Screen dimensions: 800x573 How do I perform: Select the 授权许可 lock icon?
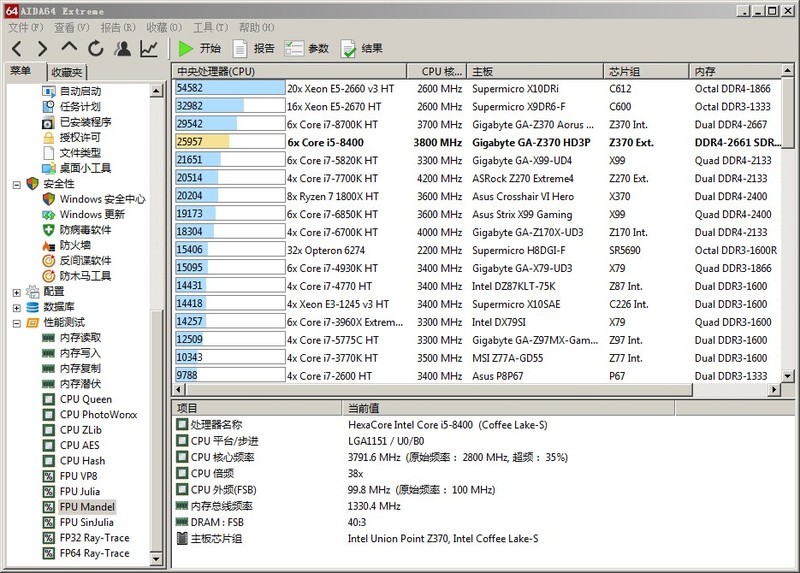point(48,138)
